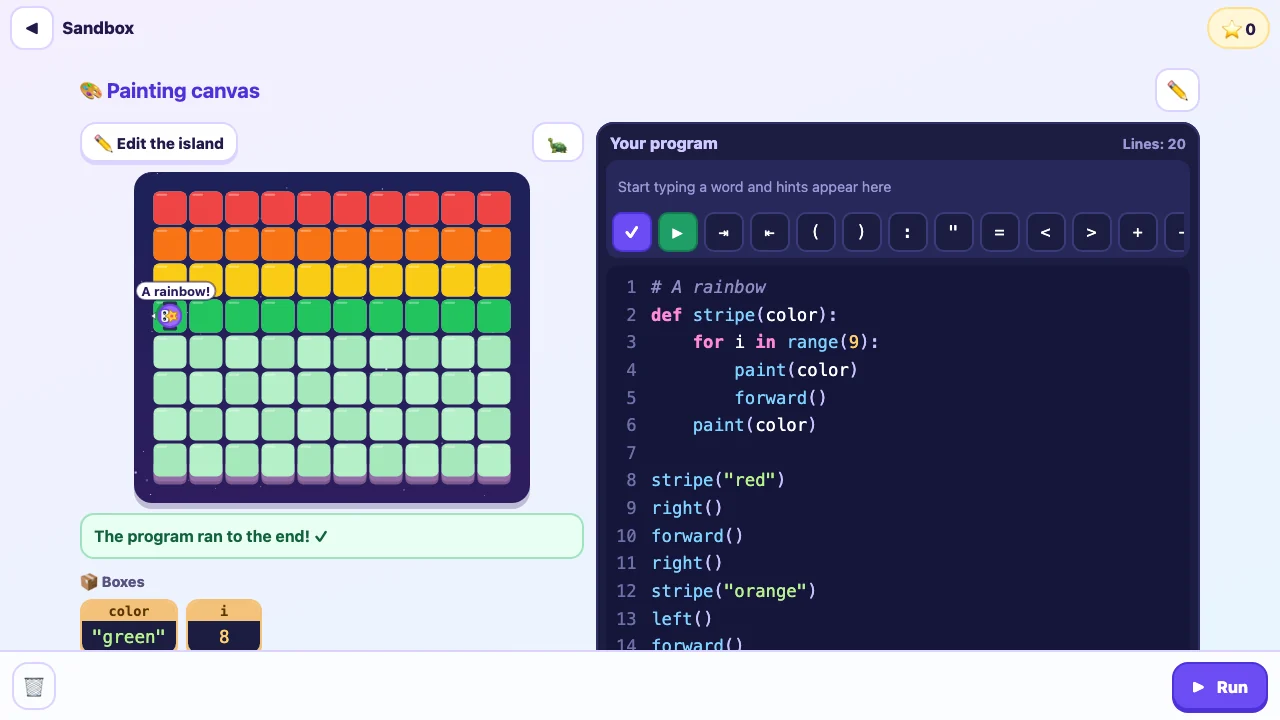This screenshot has height=720, width=1280.
Task: Insert an equals sign symbol
Action: pos(1000,232)
